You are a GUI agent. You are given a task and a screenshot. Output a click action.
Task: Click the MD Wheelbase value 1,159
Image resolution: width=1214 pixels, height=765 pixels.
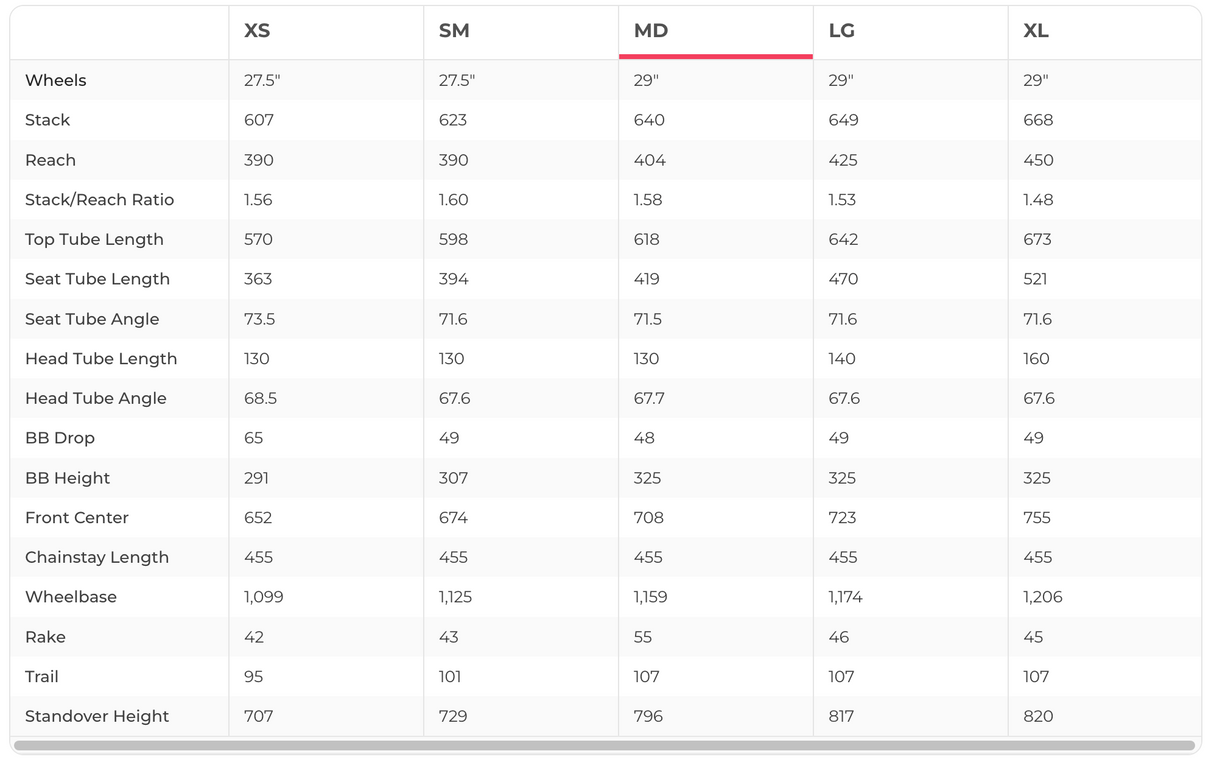(x=650, y=597)
